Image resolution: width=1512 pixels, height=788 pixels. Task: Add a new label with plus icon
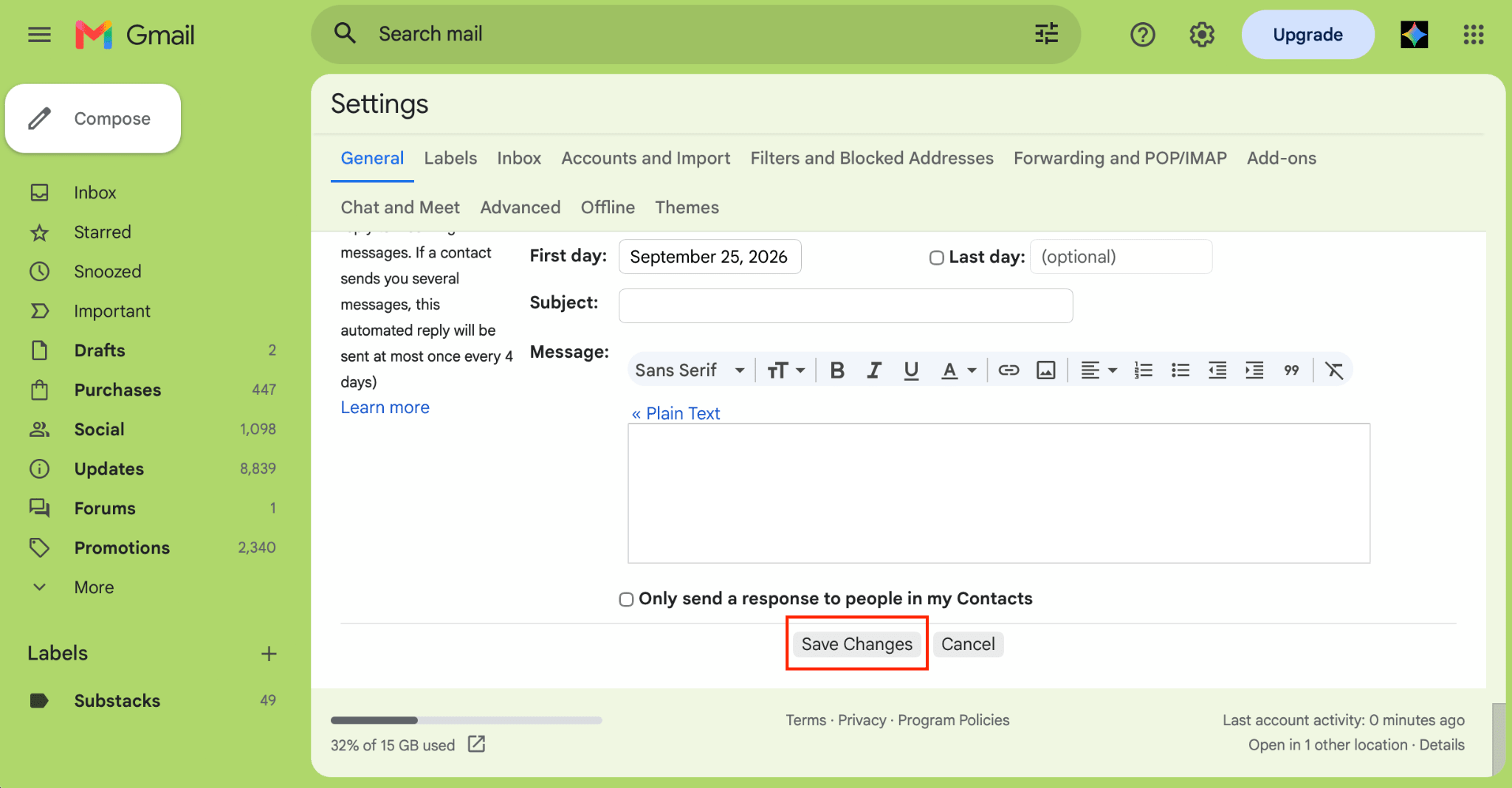[269, 654]
